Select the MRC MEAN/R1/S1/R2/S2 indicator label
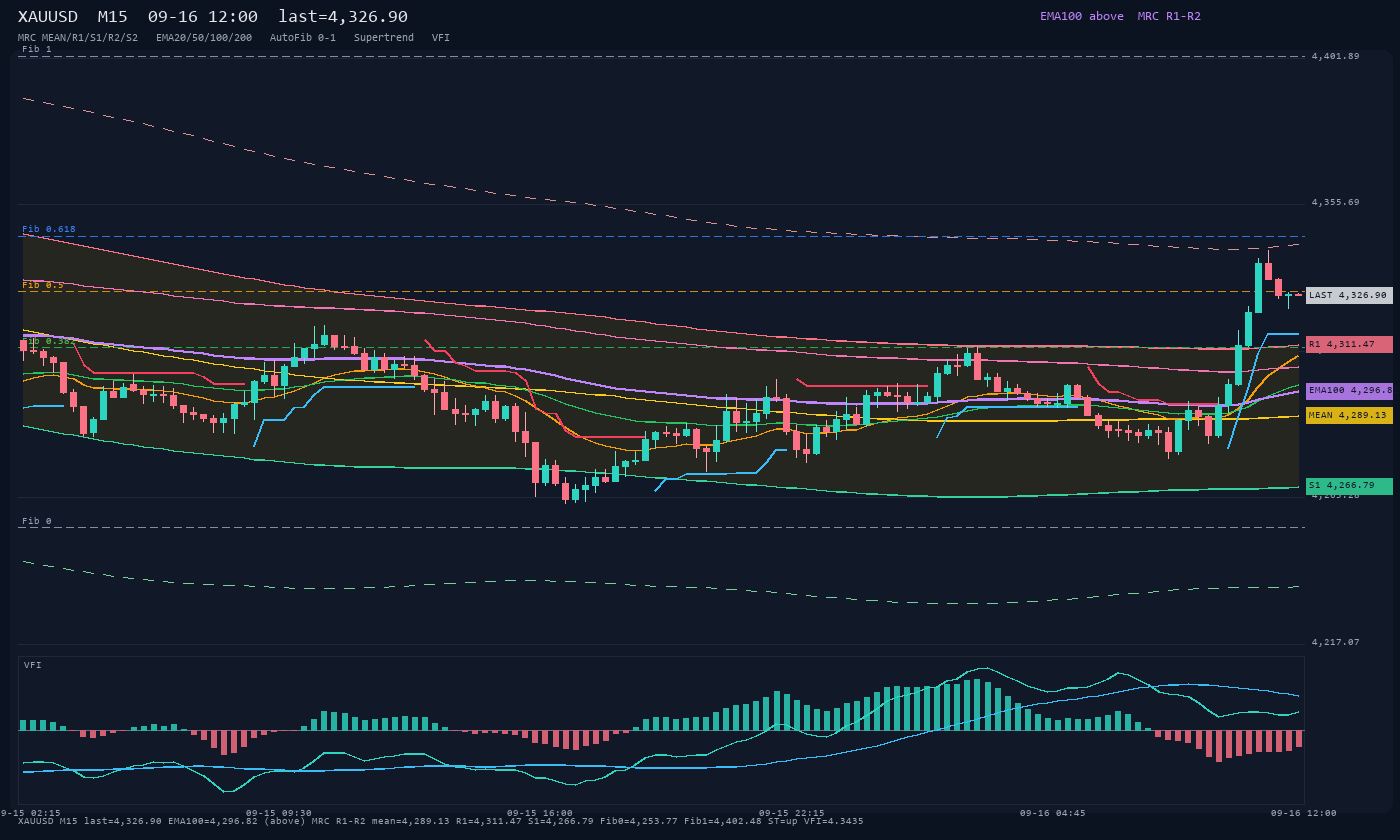 [x=78, y=38]
